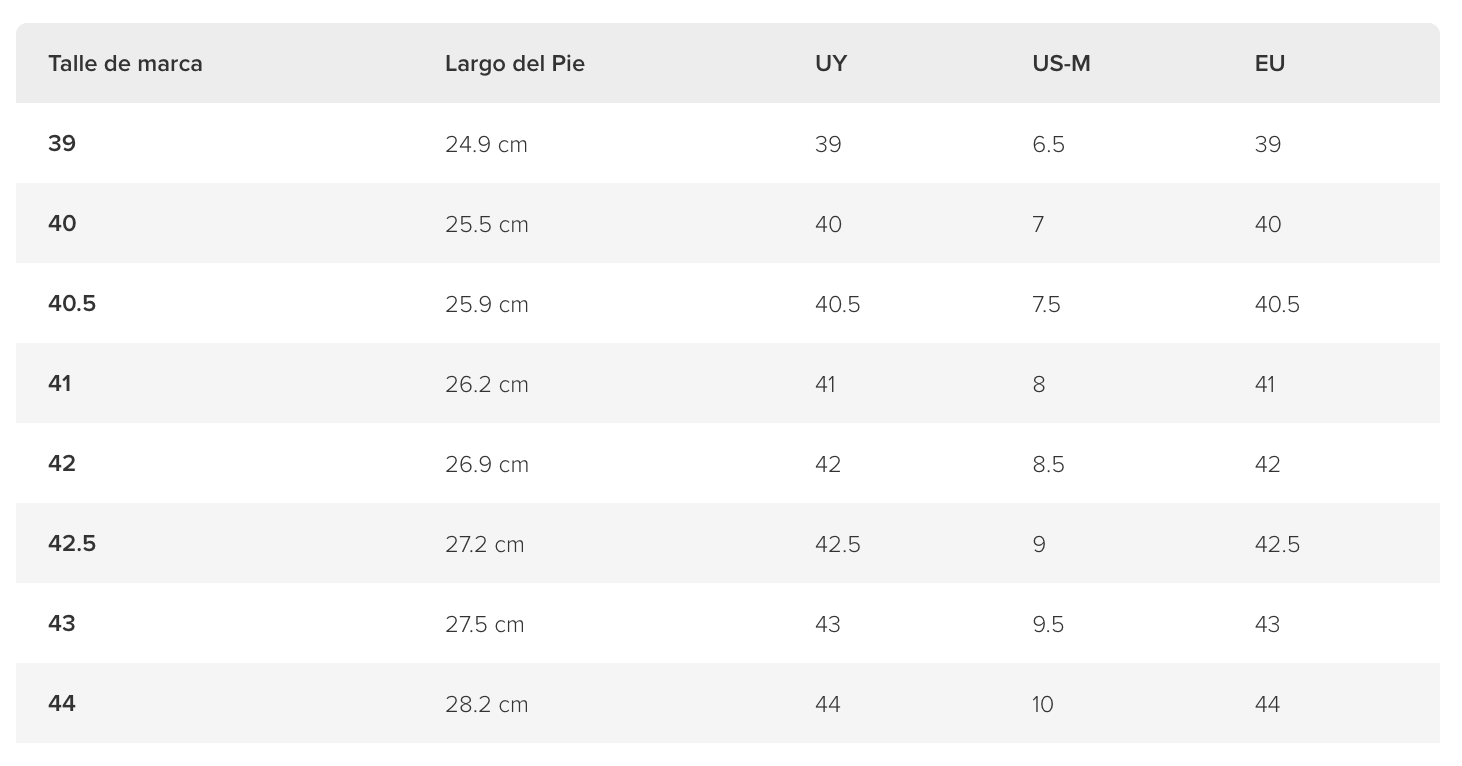Image resolution: width=1462 pixels, height=766 pixels.
Task: Select brand size 40.5 row label
Action: pyautogui.click(x=72, y=304)
